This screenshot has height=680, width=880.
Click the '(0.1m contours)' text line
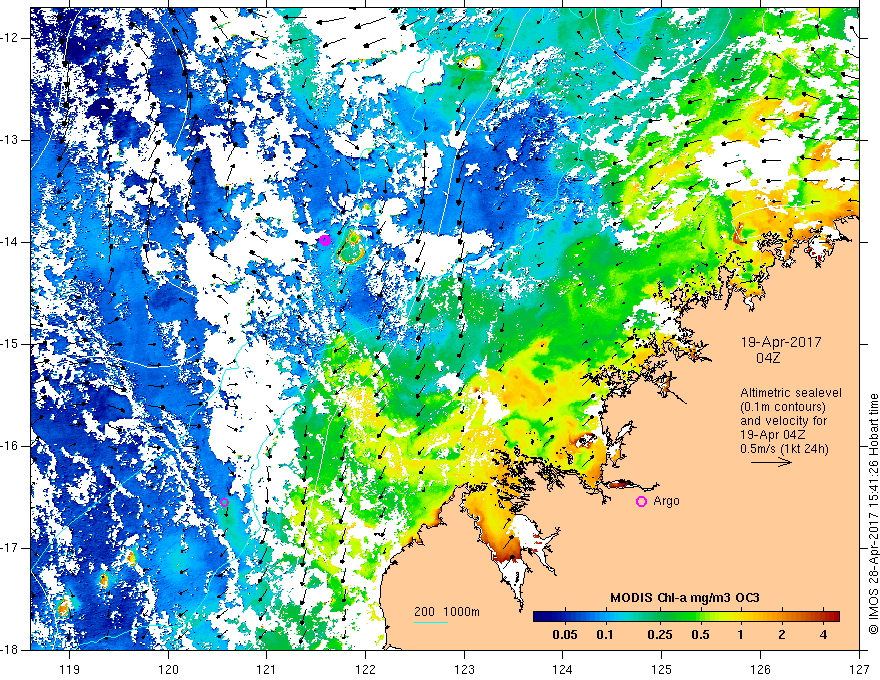tap(782, 407)
